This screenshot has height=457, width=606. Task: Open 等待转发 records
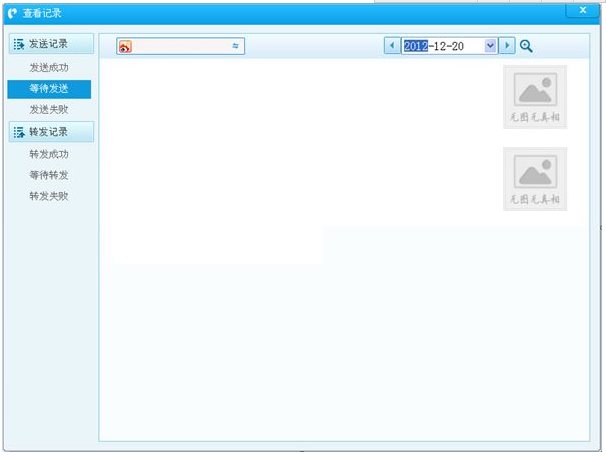click(x=49, y=175)
